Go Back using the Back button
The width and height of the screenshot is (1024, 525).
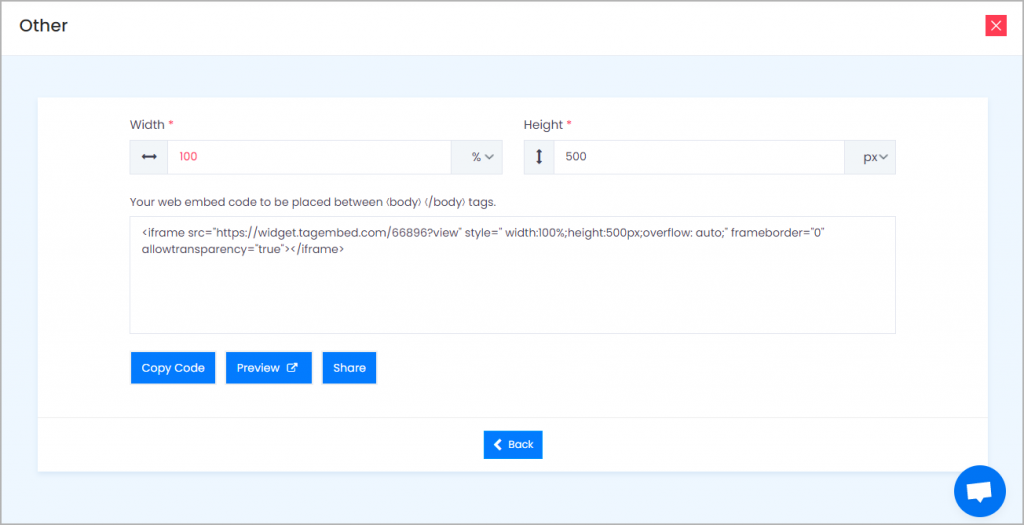(513, 445)
